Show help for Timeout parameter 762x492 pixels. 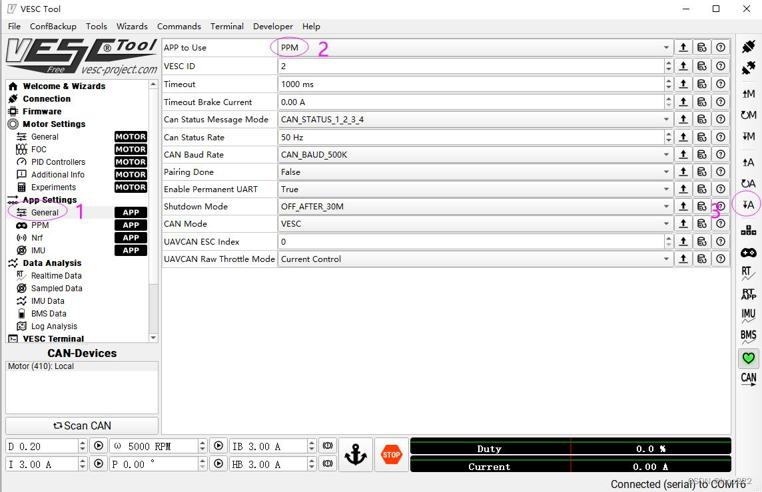[721, 84]
